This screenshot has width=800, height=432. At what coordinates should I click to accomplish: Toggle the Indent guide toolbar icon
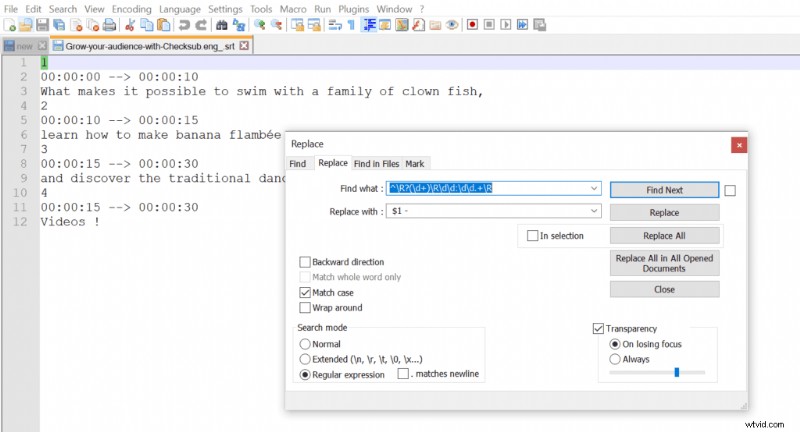coord(369,24)
